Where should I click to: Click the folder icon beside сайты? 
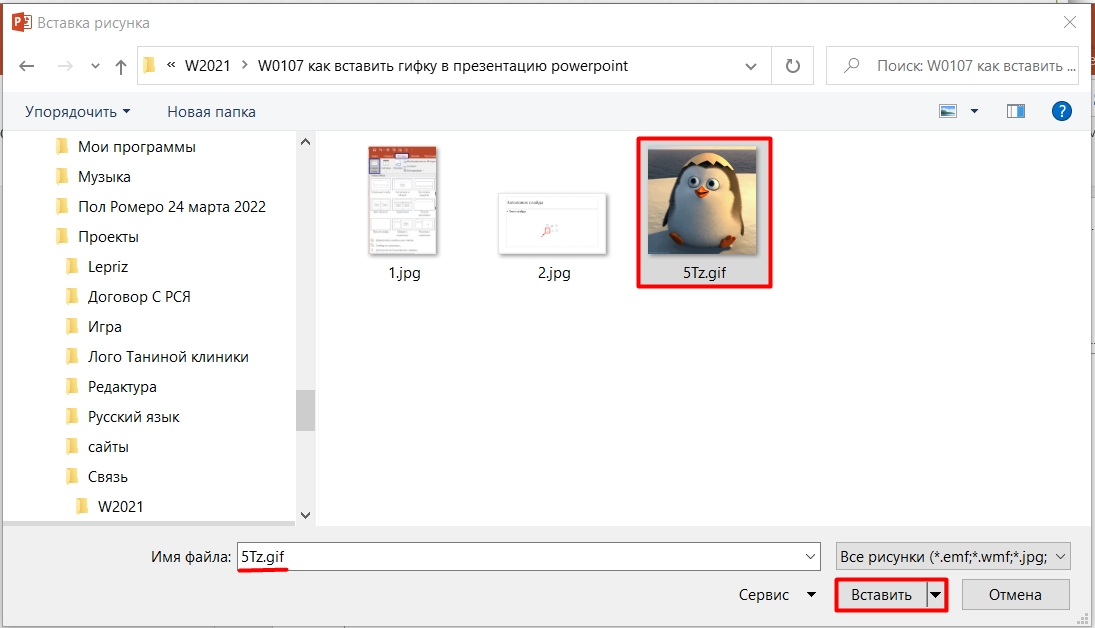72,446
